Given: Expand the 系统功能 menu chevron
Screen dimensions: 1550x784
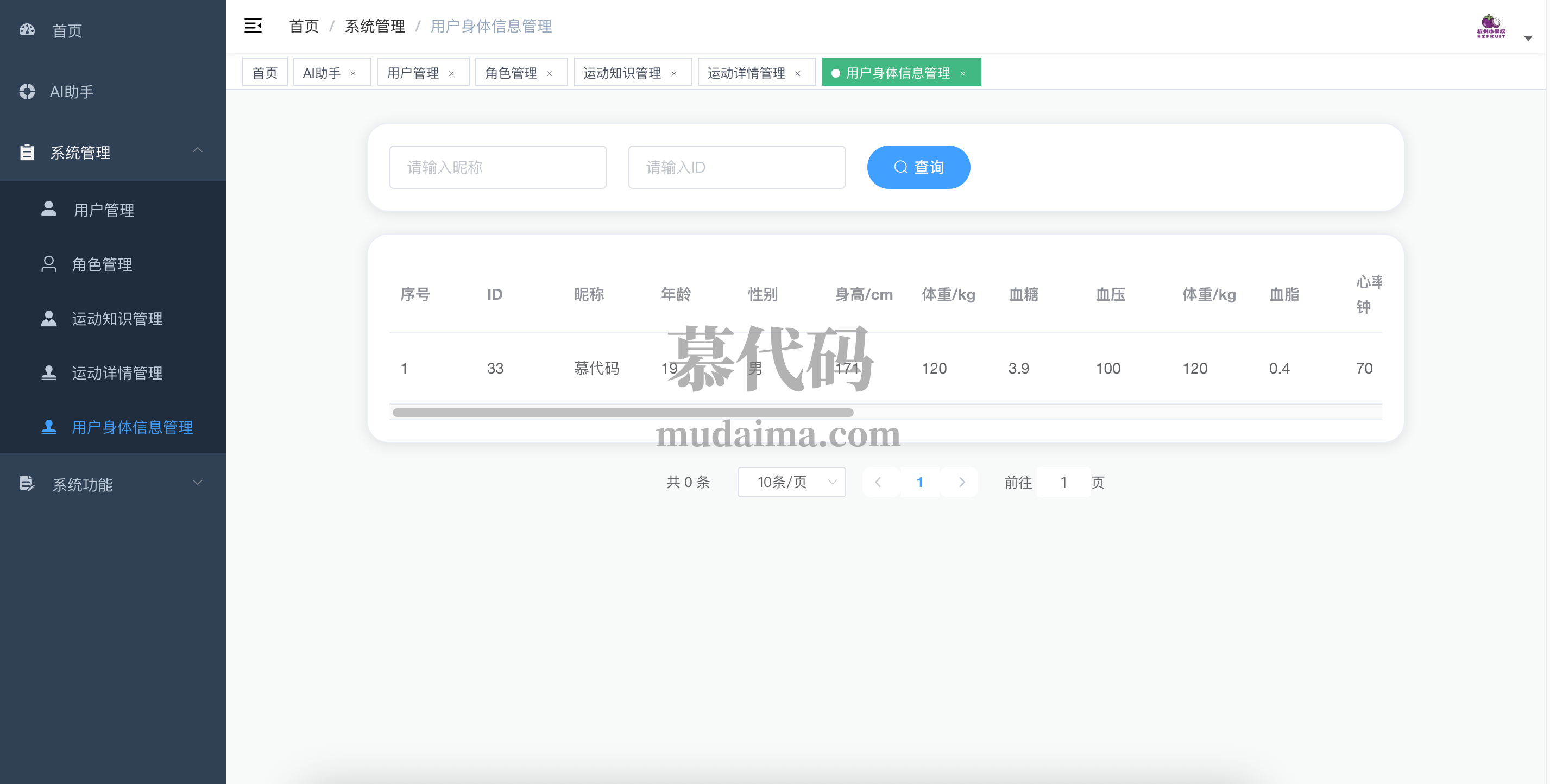Looking at the screenshot, I should pos(197,483).
